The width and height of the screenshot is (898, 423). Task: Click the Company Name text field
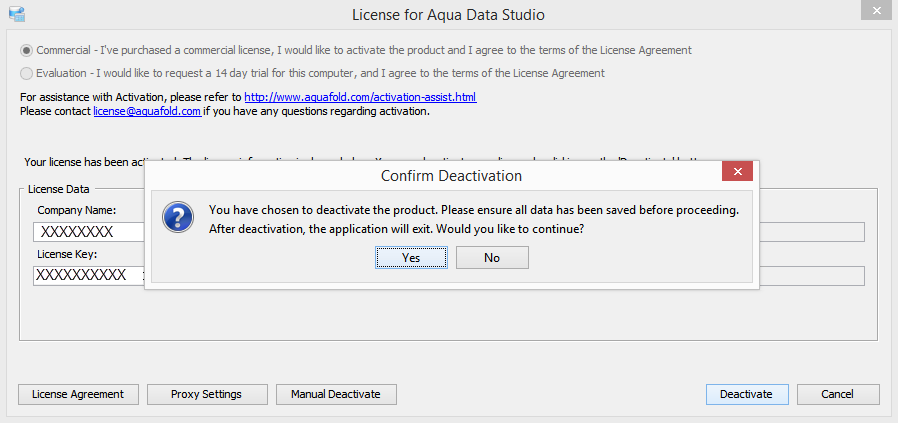pyautogui.click(x=88, y=232)
